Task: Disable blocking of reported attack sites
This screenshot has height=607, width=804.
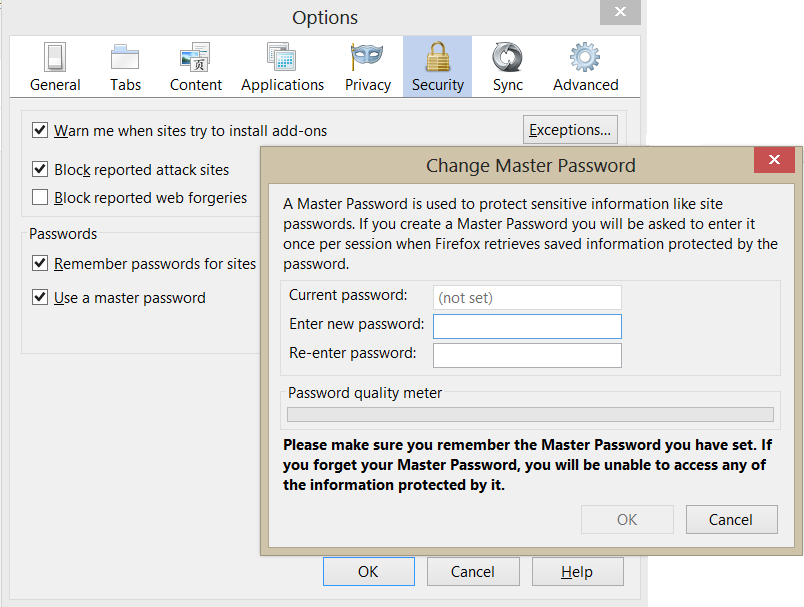Action: (39, 169)
